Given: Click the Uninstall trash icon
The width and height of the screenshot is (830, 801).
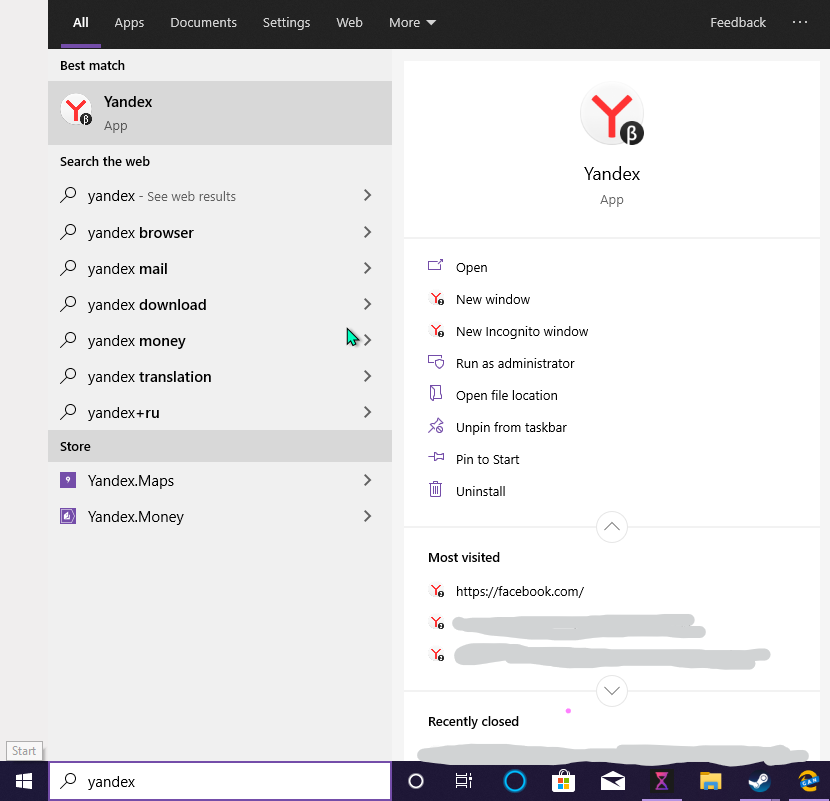Looking at the screenshot, I should (435, 489).
